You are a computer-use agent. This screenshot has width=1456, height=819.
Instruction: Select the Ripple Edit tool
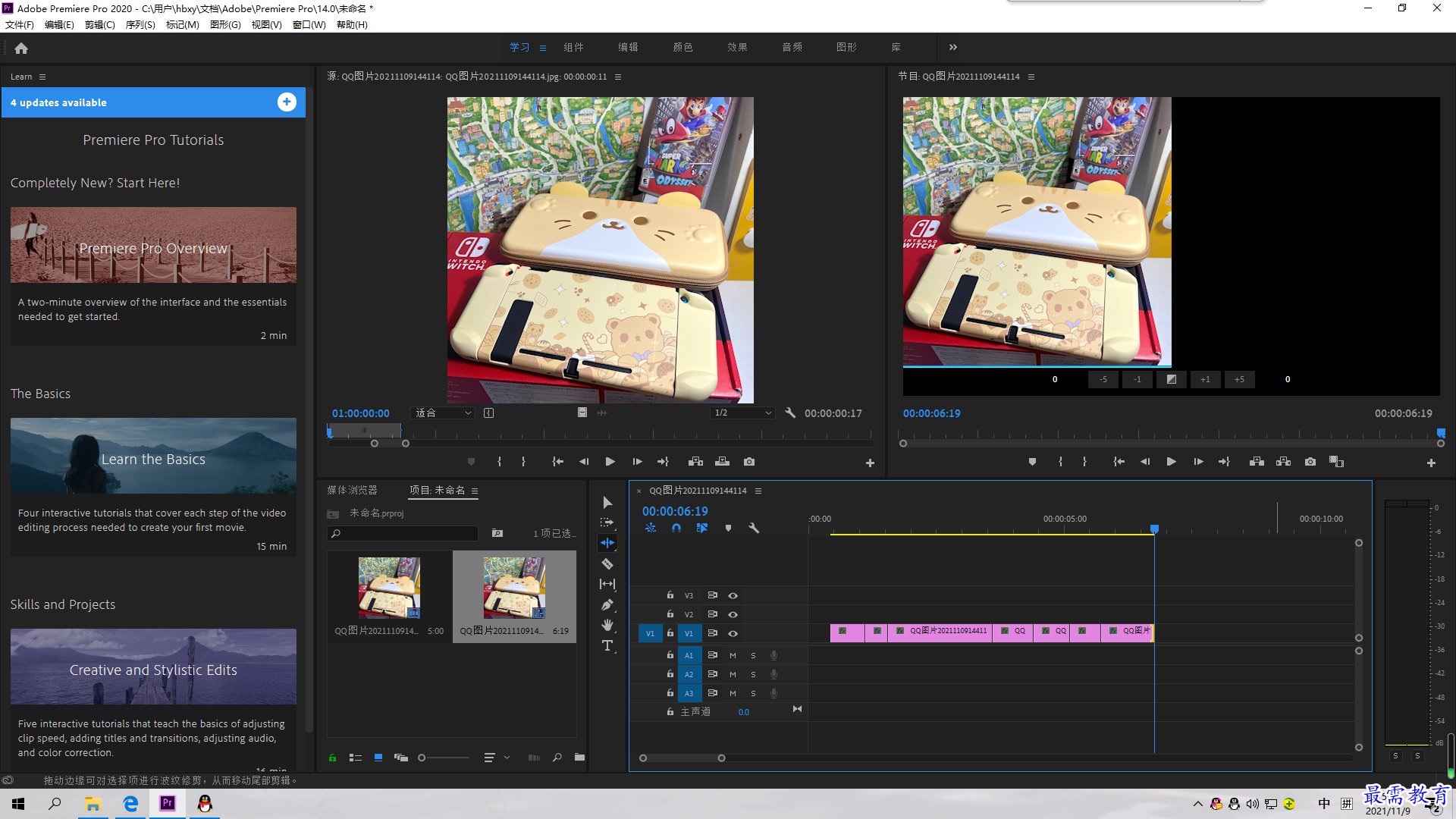click(607, 543)
